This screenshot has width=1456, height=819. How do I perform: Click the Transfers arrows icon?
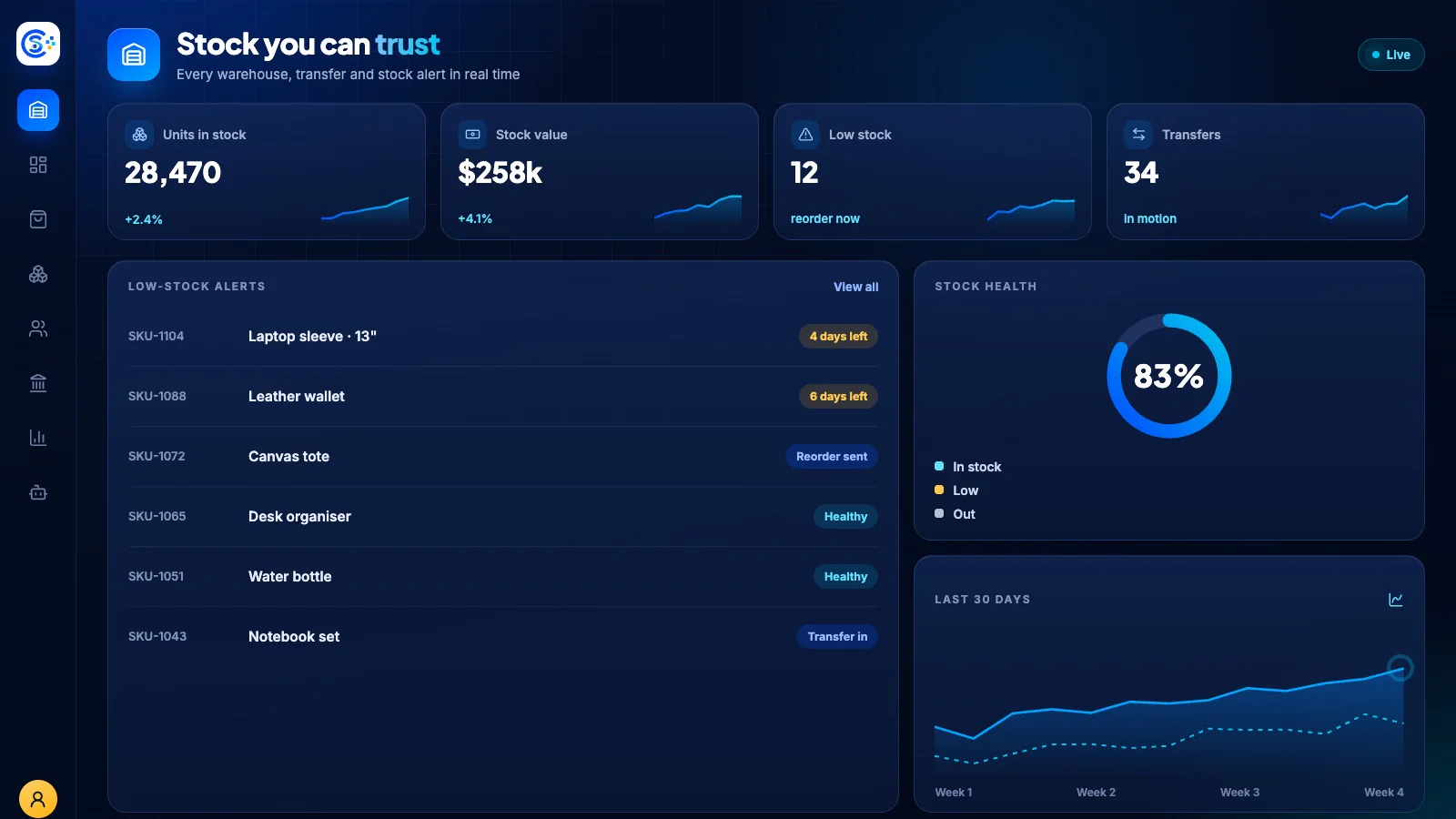[1138, 135]
